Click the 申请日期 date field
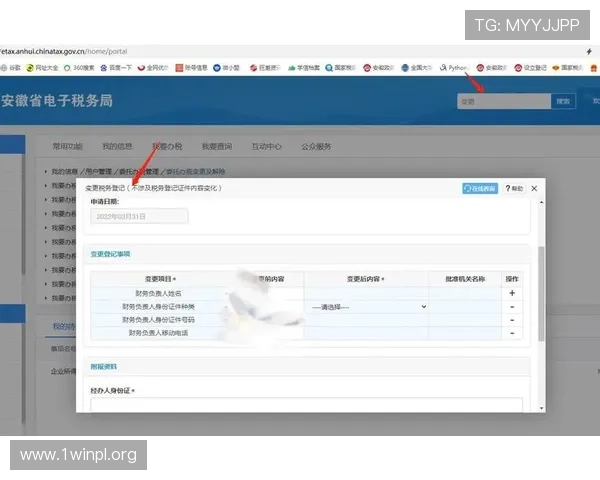600x480 pixels. pyautogui.click(x=139, y=217)
